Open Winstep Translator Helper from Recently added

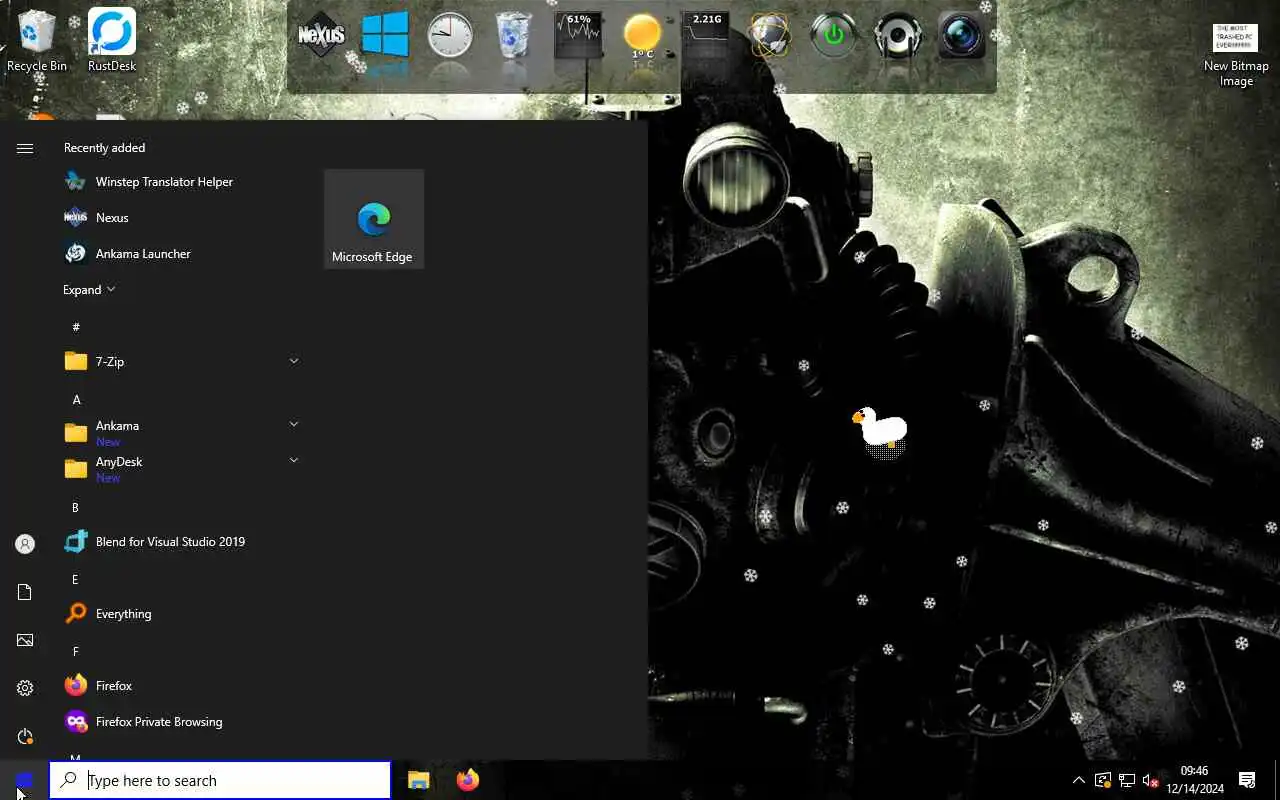pyautogui.click(x=180, y=182)
